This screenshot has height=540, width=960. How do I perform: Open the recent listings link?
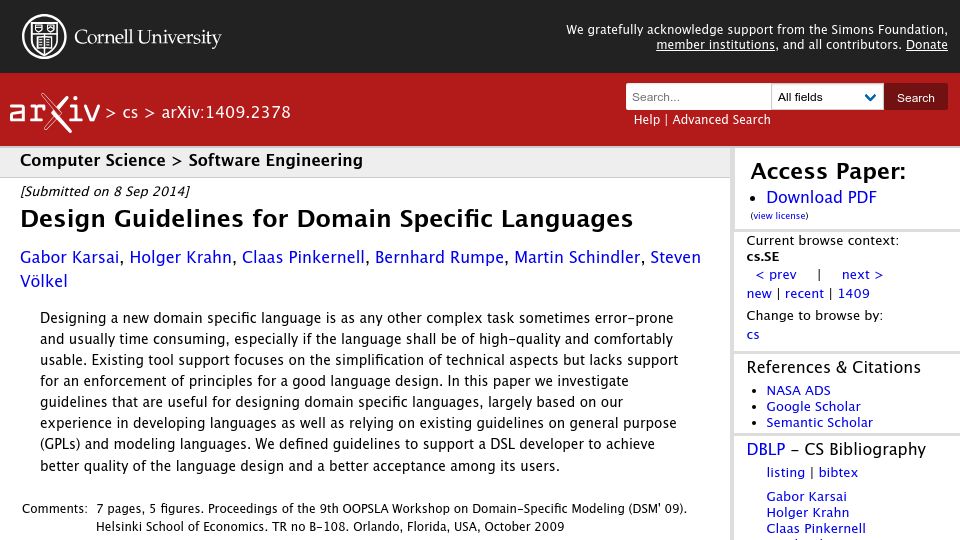[804, 293]
